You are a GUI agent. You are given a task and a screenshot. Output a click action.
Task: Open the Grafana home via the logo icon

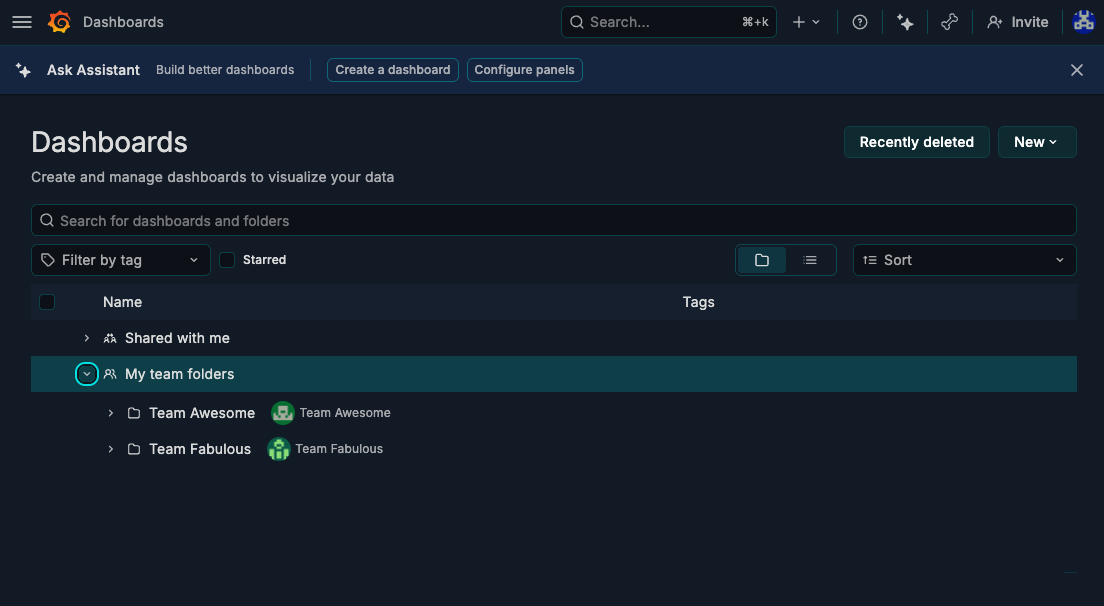coord(59,21)
